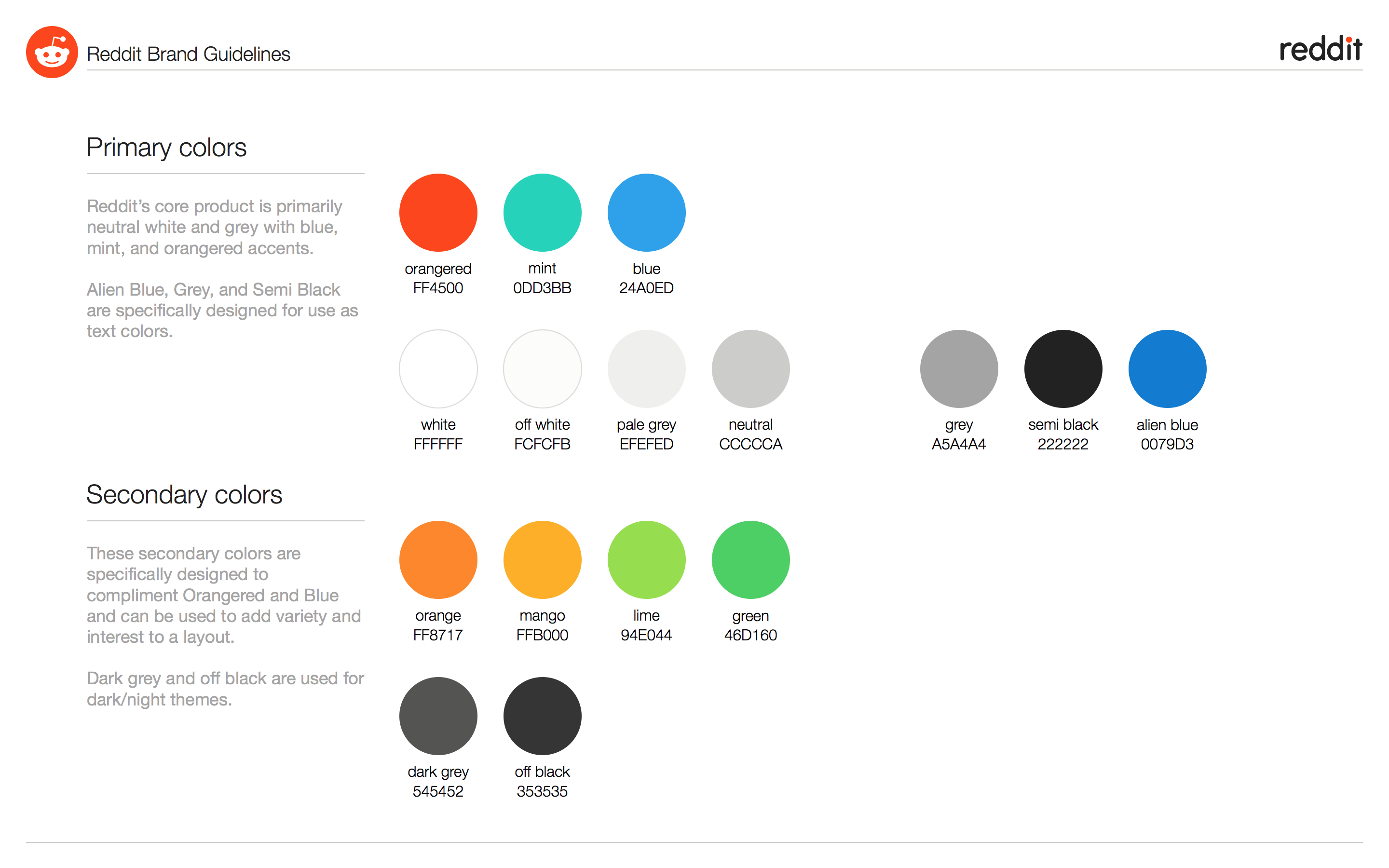Image resolution: width=1389 pixels, height=868 pixels.
Task: Choose the semi black 222222 circle
Action: tap(1063, 368)
